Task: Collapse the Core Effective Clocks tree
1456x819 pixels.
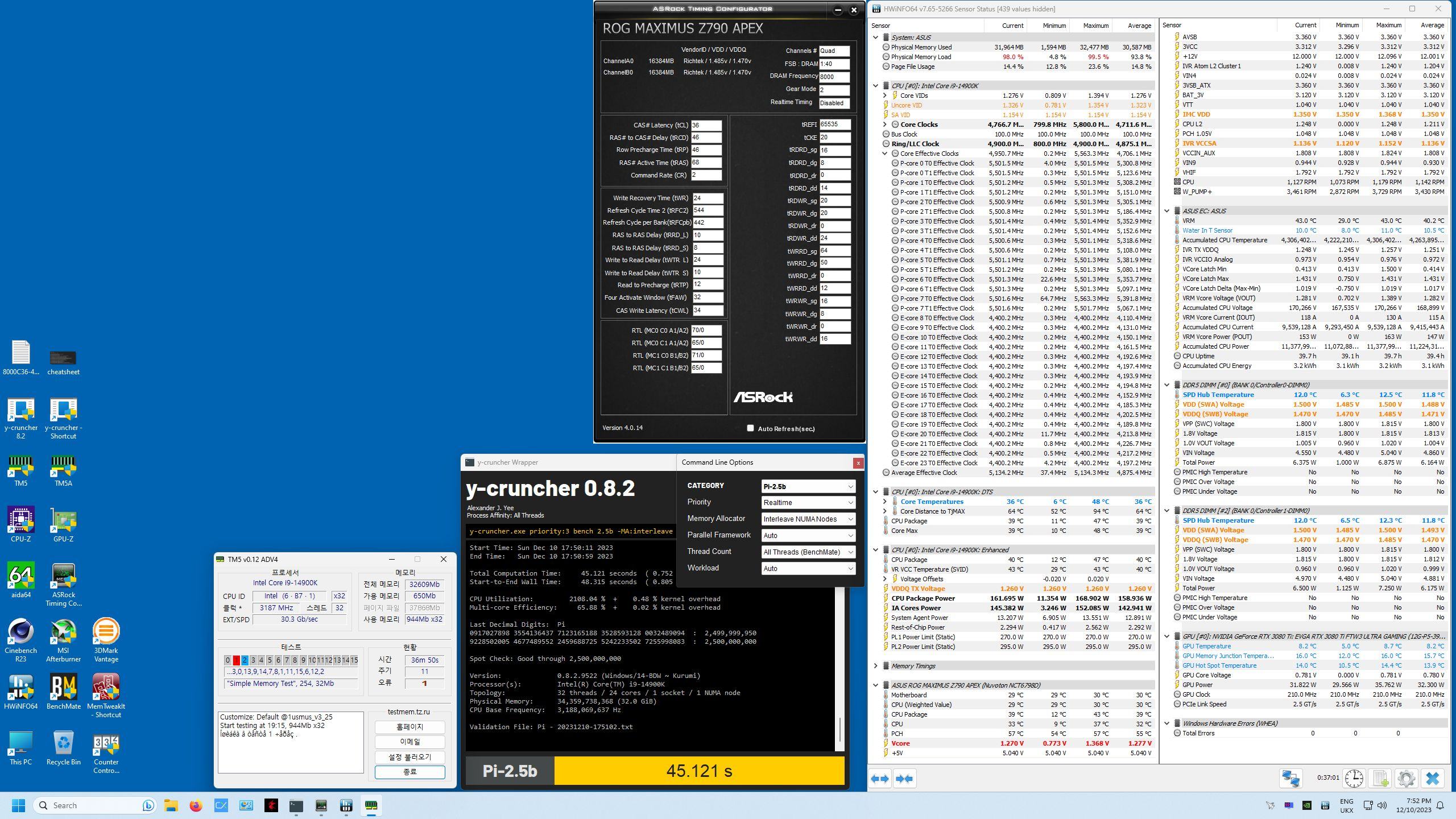Action: [x=885, y=154]
